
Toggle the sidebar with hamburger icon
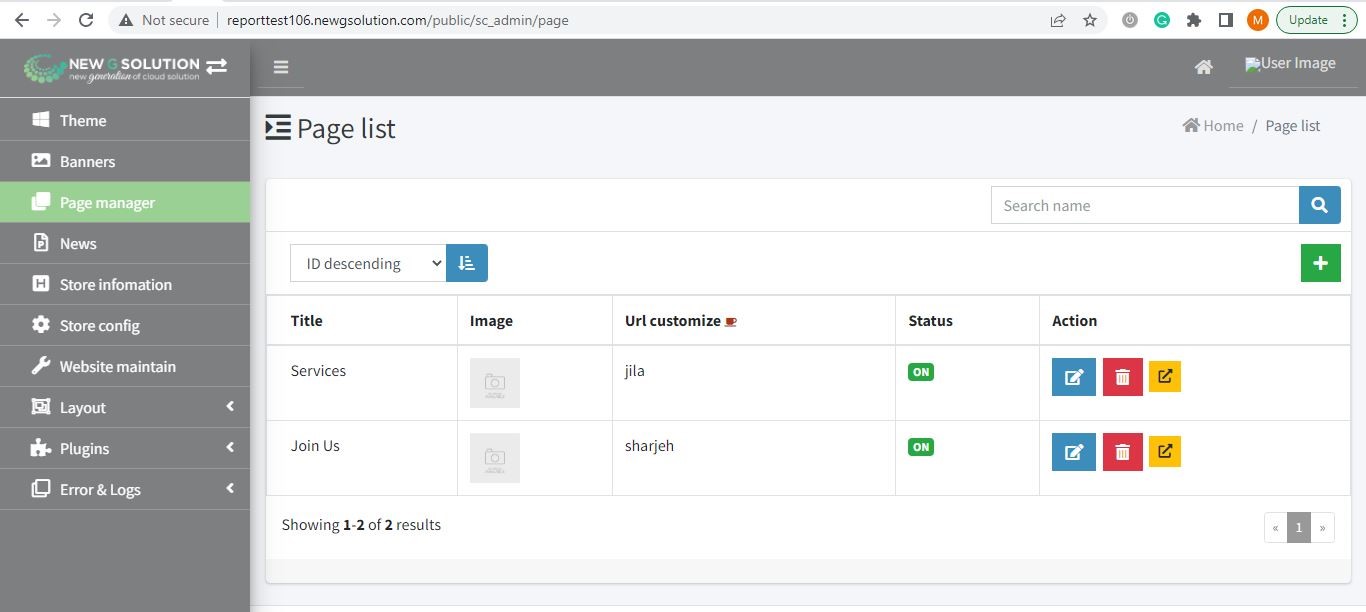(x=281, y=67)
